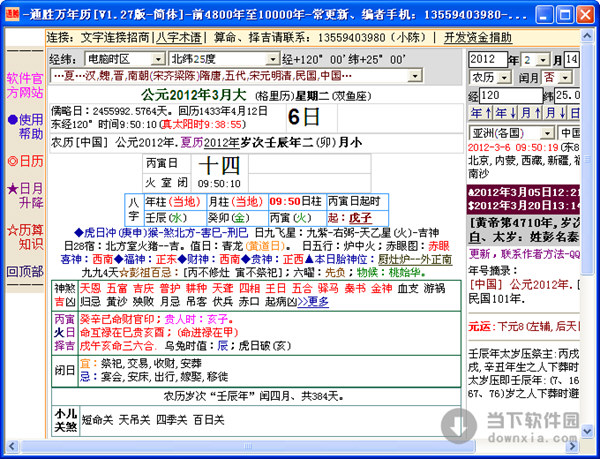This screenshot has width=600, height=459.
Task: Click the year input field showing 2012
Action: [488, 59]
